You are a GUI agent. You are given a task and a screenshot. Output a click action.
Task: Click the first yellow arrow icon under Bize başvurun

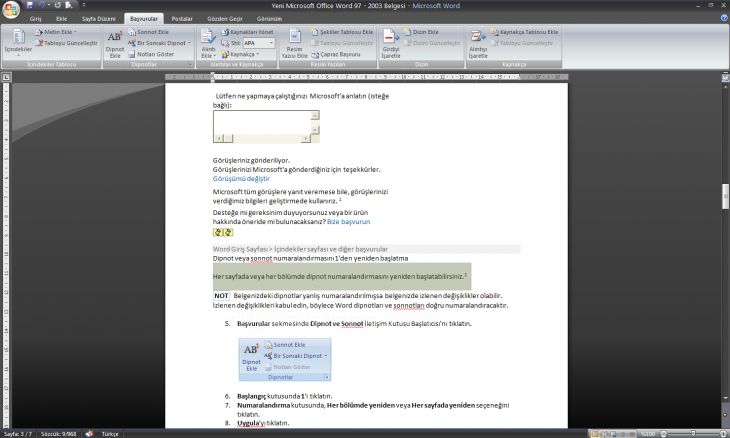(x=218, y=232)
